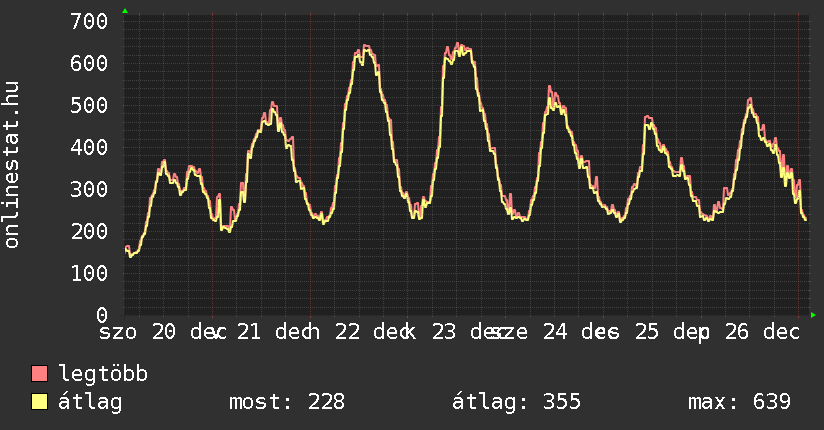Click the yellow átlag legend color swatch
The width and height of the screenshot is (824, 430).
pos(40,402)
